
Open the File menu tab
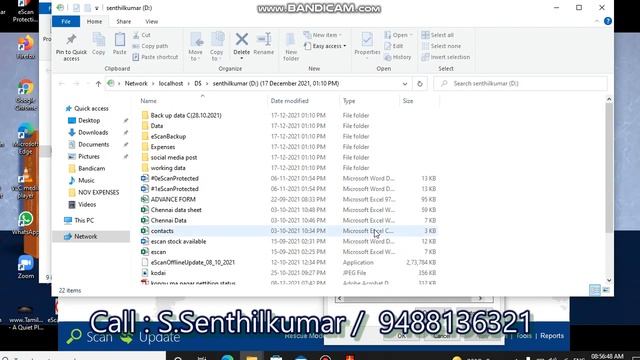[x=66, y=22]
